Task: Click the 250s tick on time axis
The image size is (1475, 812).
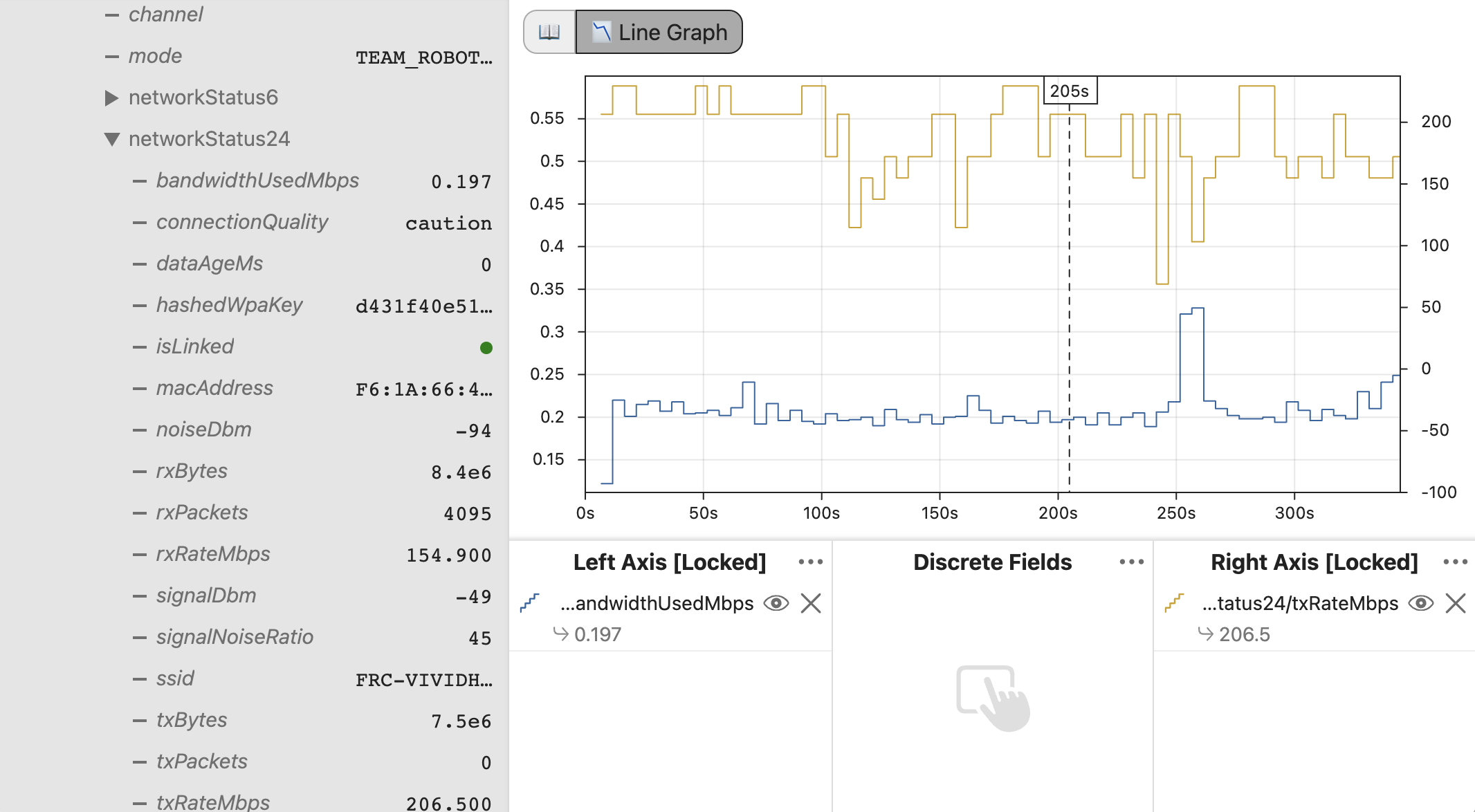Action: (x=1176, y=513)
